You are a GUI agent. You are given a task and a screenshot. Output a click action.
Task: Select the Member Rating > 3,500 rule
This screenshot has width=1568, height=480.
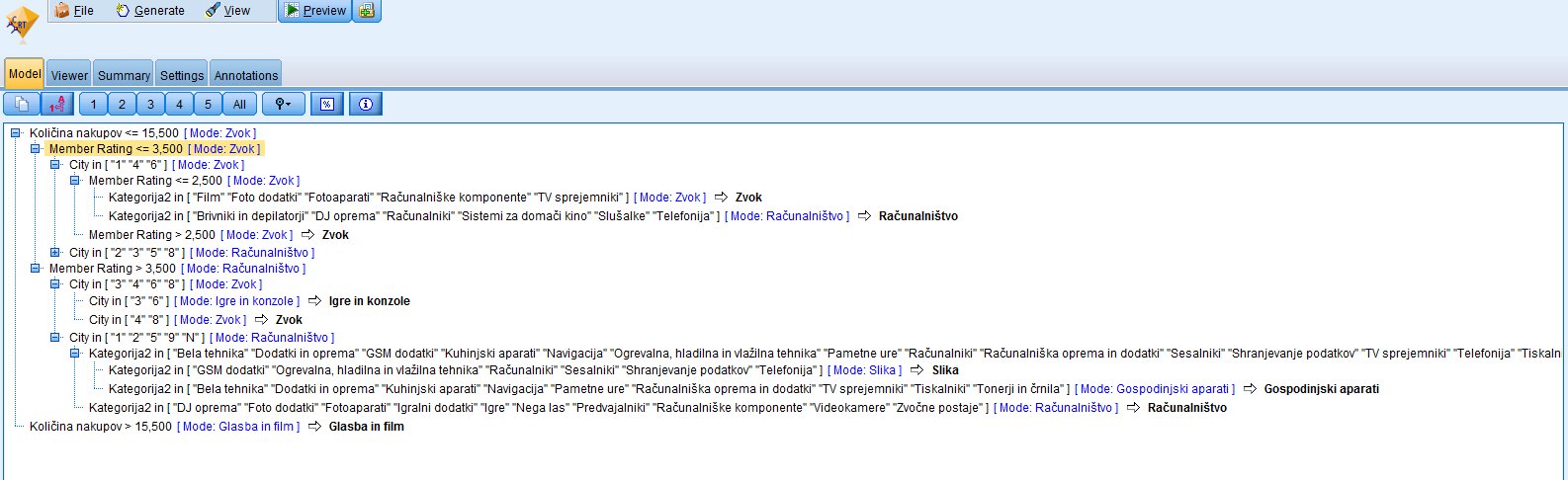coord(177,269)
